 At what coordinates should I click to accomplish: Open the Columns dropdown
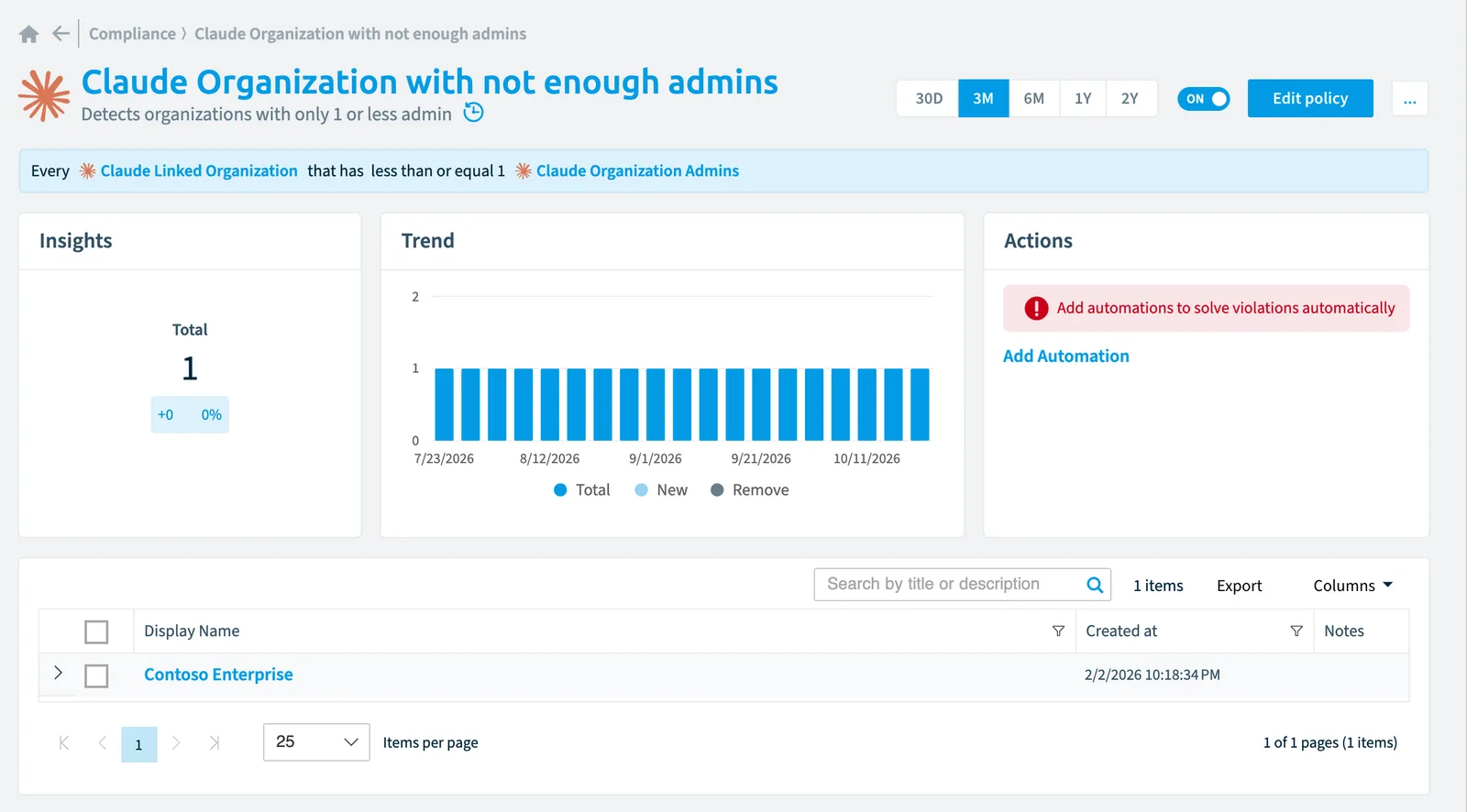(1352, 586)
